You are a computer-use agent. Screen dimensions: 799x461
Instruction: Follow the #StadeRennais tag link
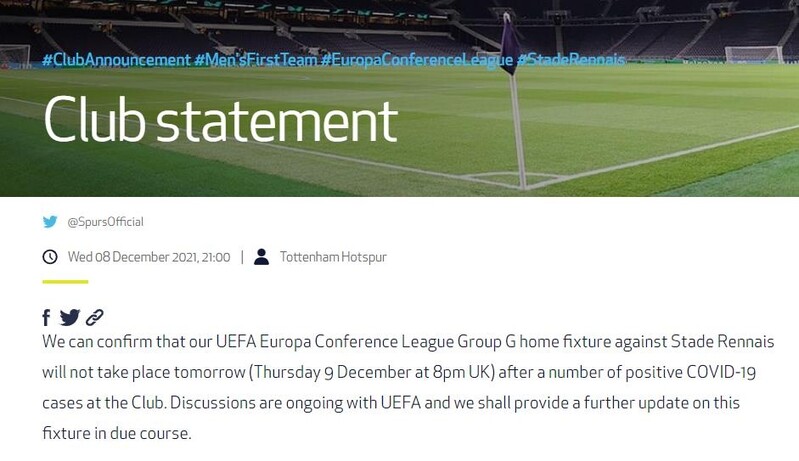(x=571, y=60)
